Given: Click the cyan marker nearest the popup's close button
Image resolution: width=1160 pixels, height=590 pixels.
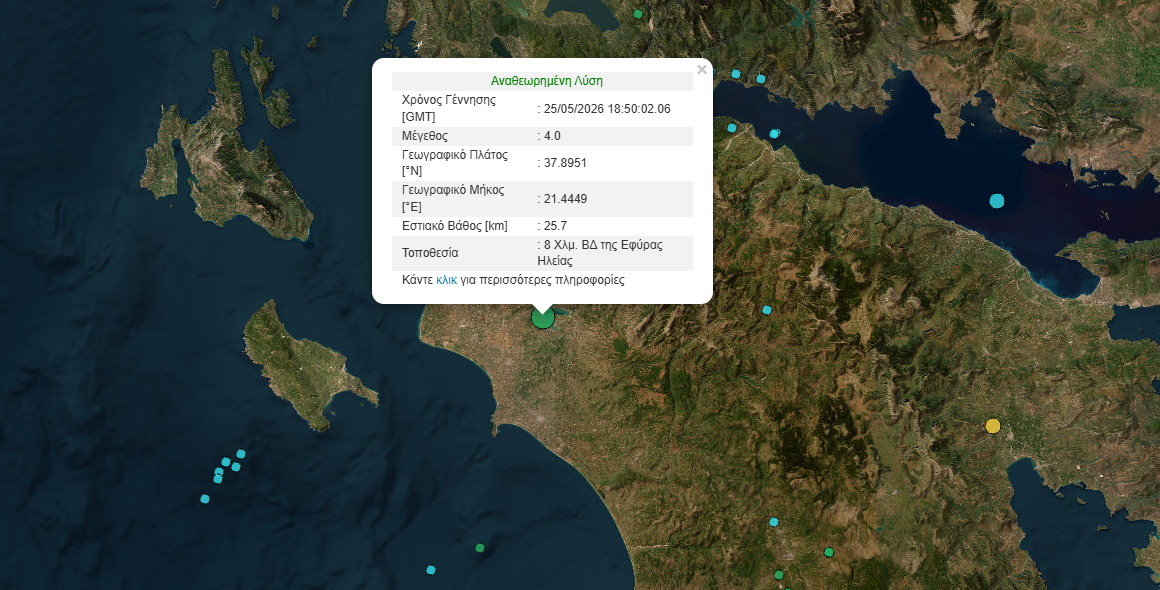Looking at the screenshot, I should pyautogui.click(x=735, y=74).
